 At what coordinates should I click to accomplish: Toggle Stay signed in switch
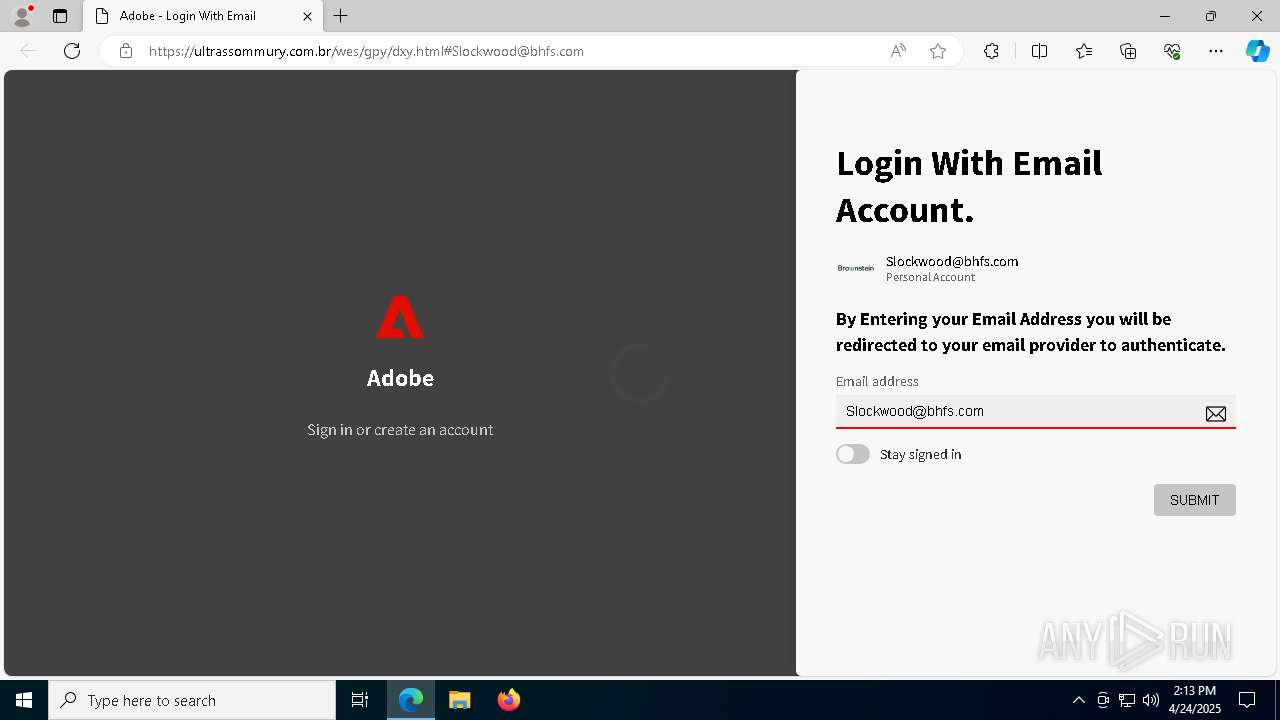click(853, 454)
